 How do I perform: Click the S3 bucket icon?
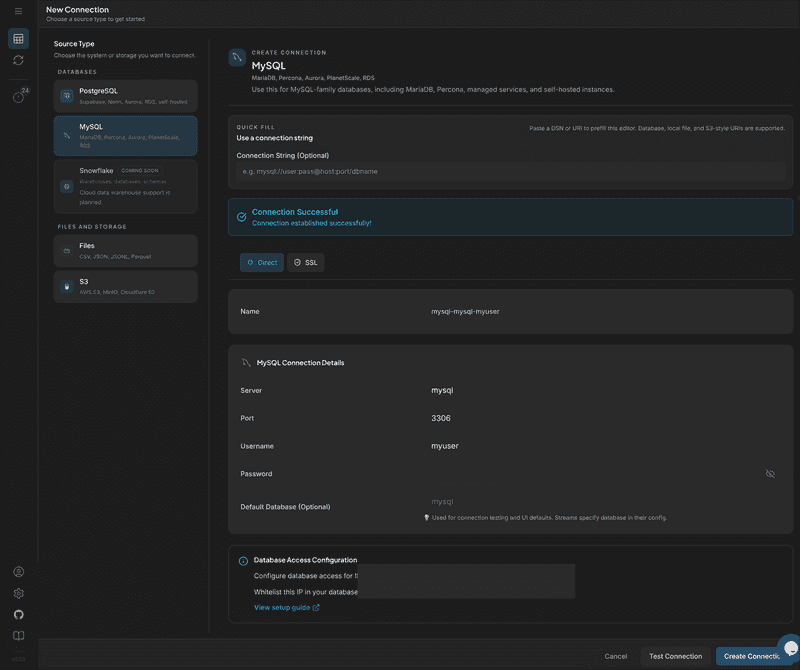coord(67,287)
